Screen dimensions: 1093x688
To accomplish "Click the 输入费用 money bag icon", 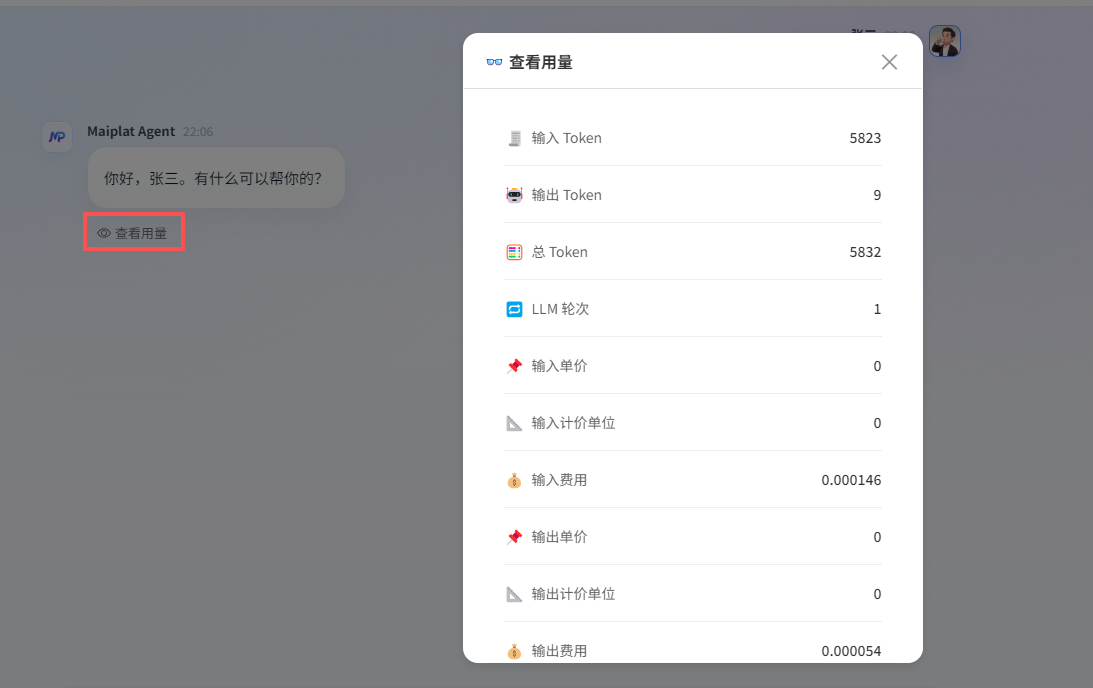I will (514, 480).
